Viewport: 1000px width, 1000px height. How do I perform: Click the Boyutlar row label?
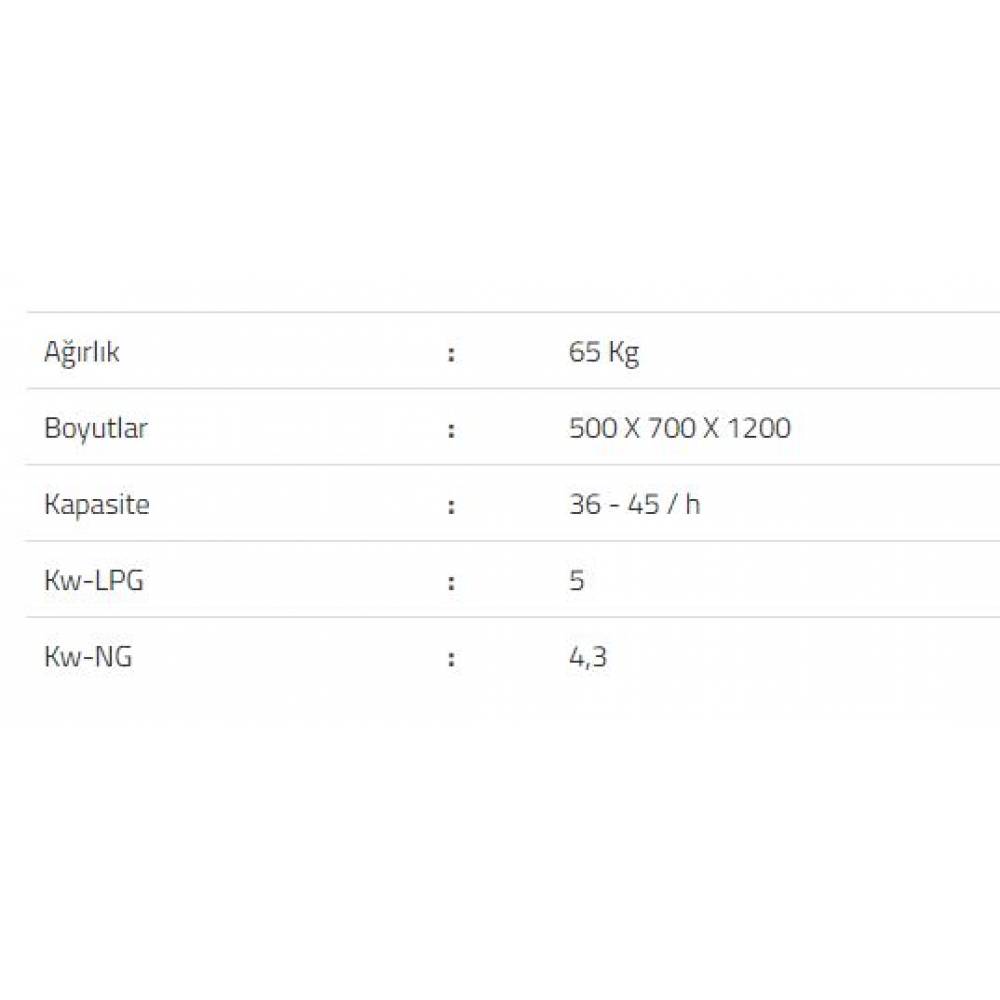point(96,428)
